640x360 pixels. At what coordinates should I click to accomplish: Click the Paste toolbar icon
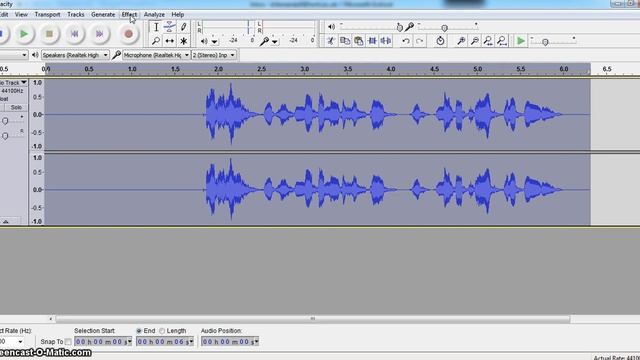point(358,41)
